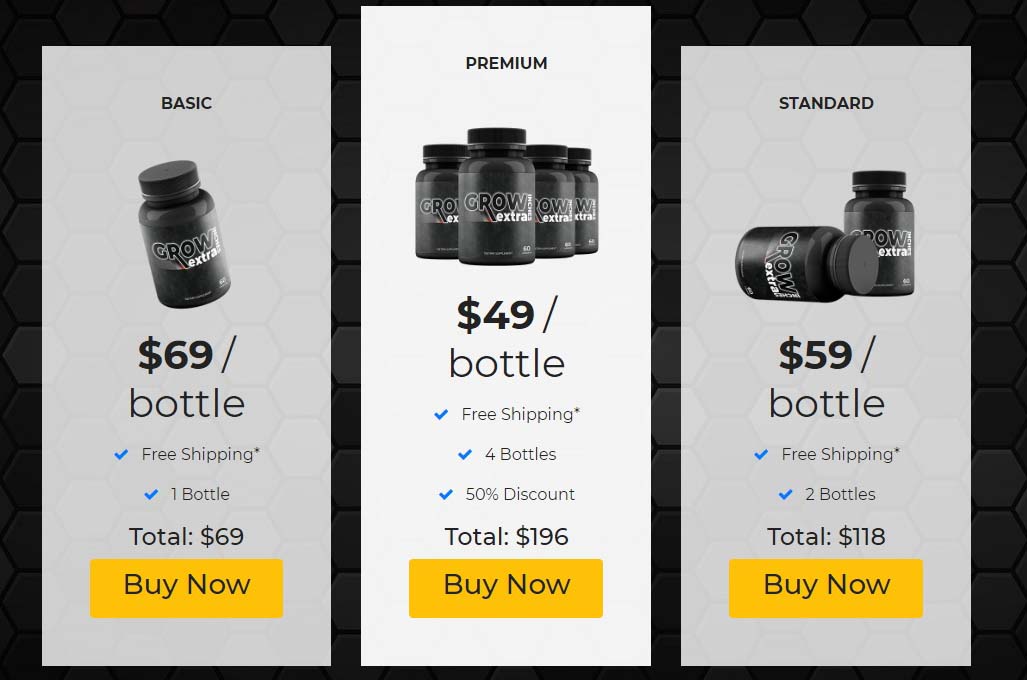1027x680 pixels.
Task: Click the checkmark beside Basic Free Shipping
Action: point(121,454)
